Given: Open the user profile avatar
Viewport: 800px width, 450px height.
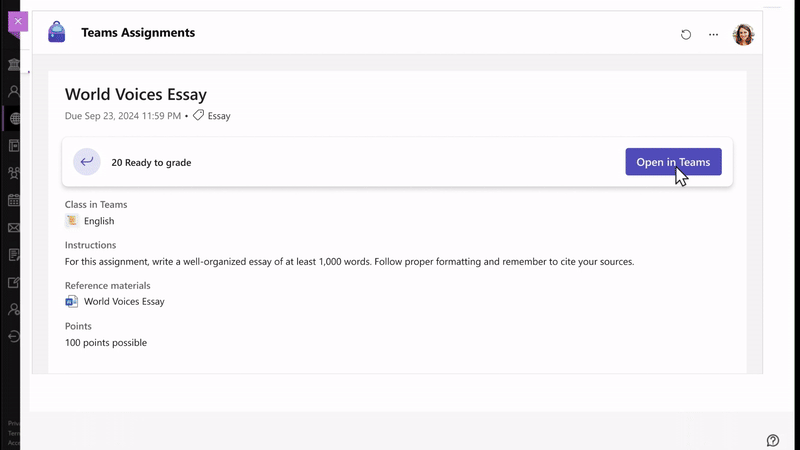Looking at the screenshot, I should (x=743, y=35).
